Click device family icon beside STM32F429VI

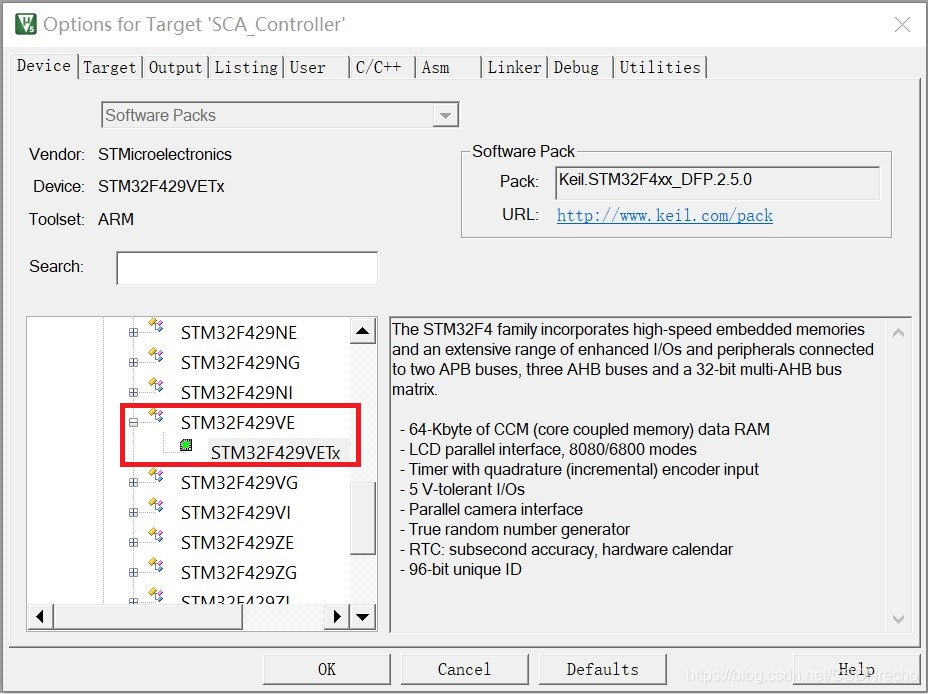(x=156, y=505)
